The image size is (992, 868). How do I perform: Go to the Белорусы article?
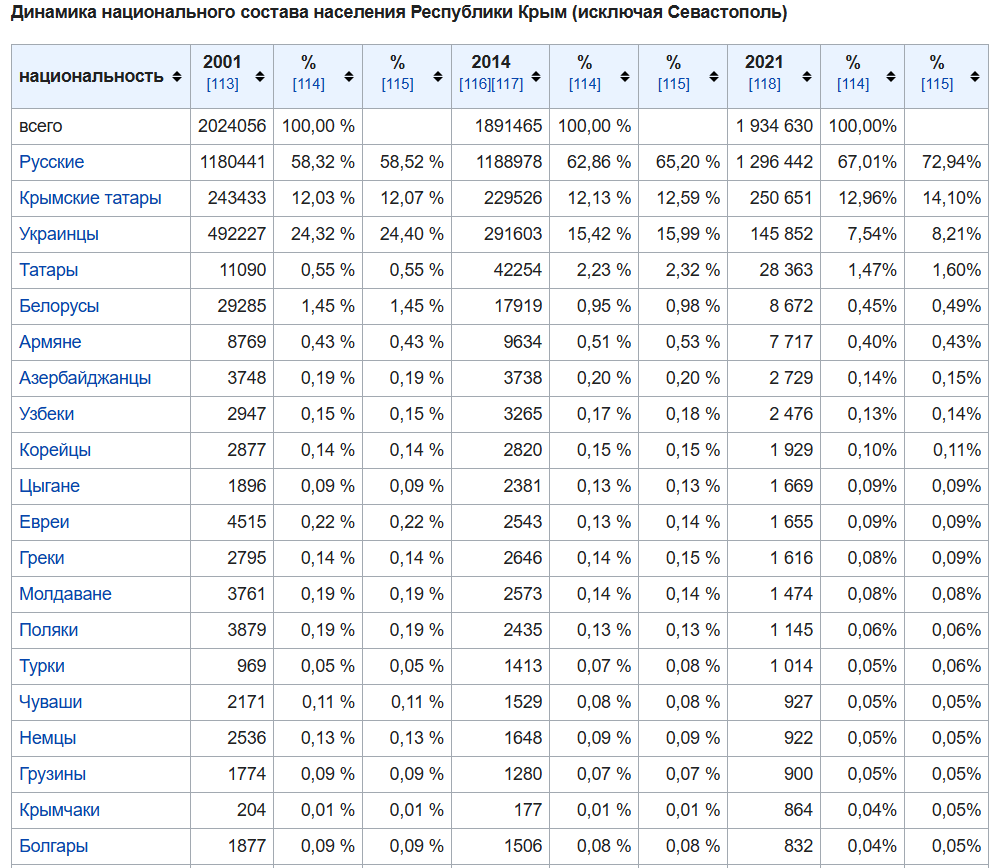point(59,306)
